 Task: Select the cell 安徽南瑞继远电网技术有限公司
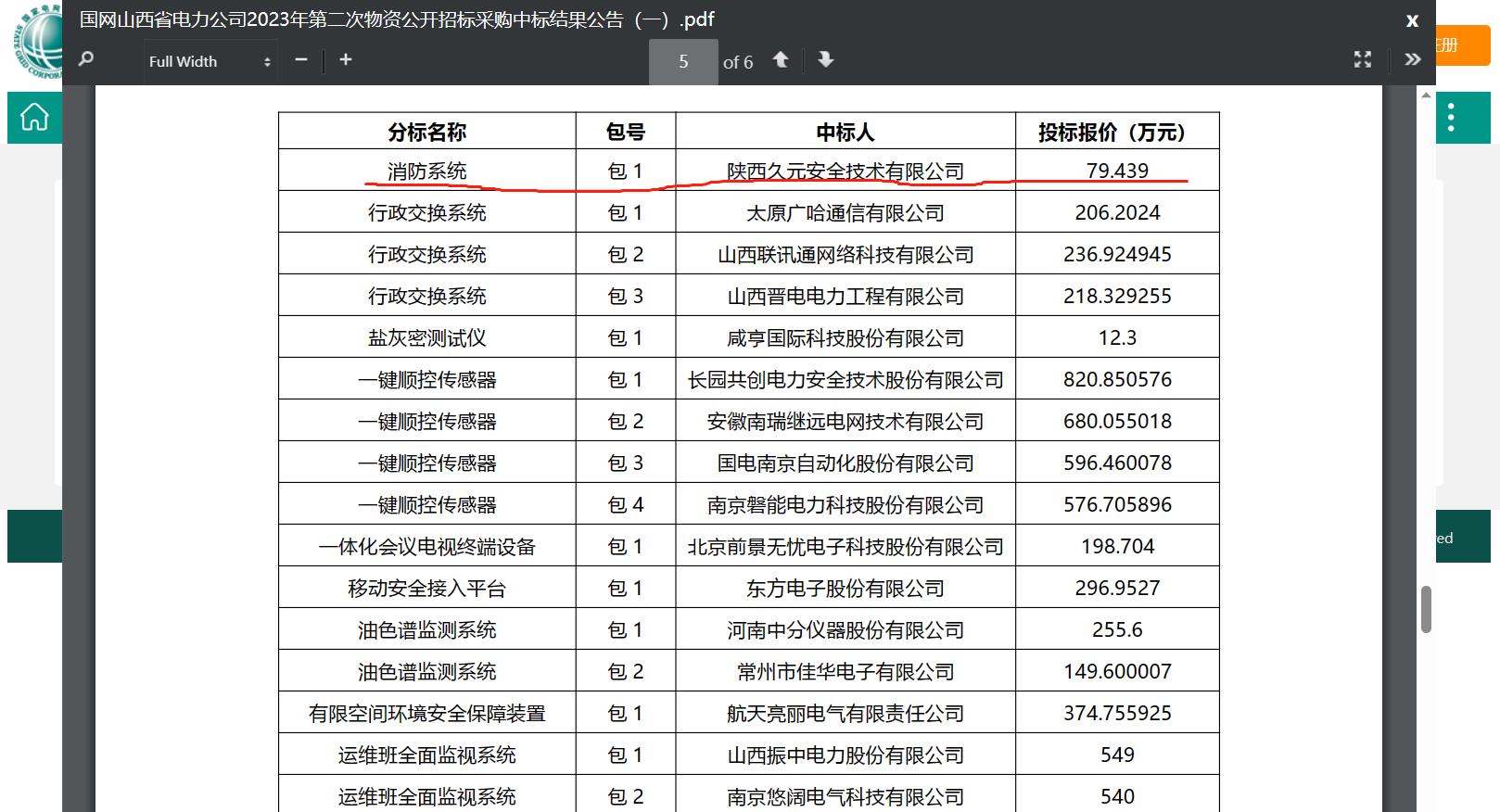[x=845, y=422]
